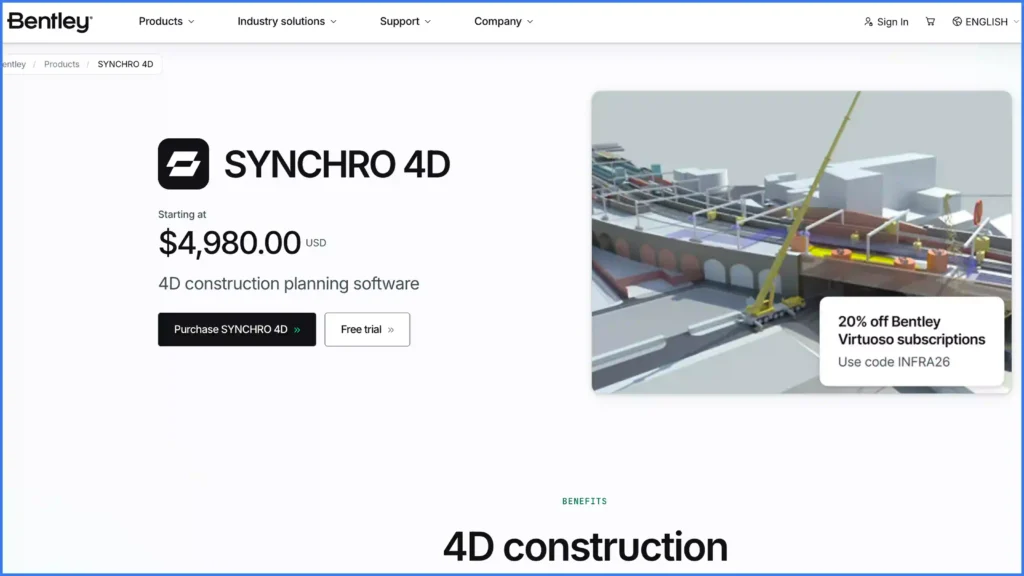Screen dimensions: 1024x576
Task: Click the Purchase SYNCHRO 4D button
Action: (237, 329)
